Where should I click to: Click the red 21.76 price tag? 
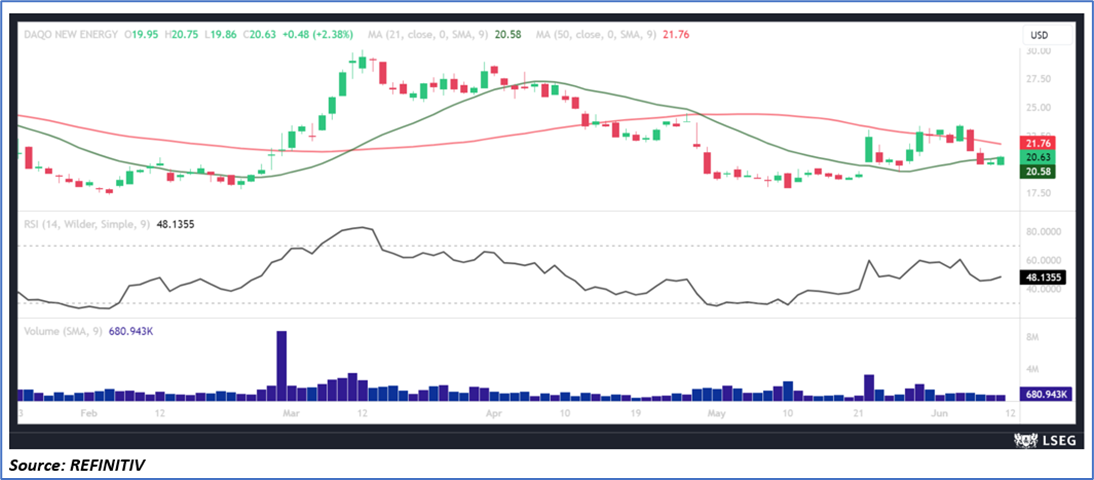[x=1035, y=142]
